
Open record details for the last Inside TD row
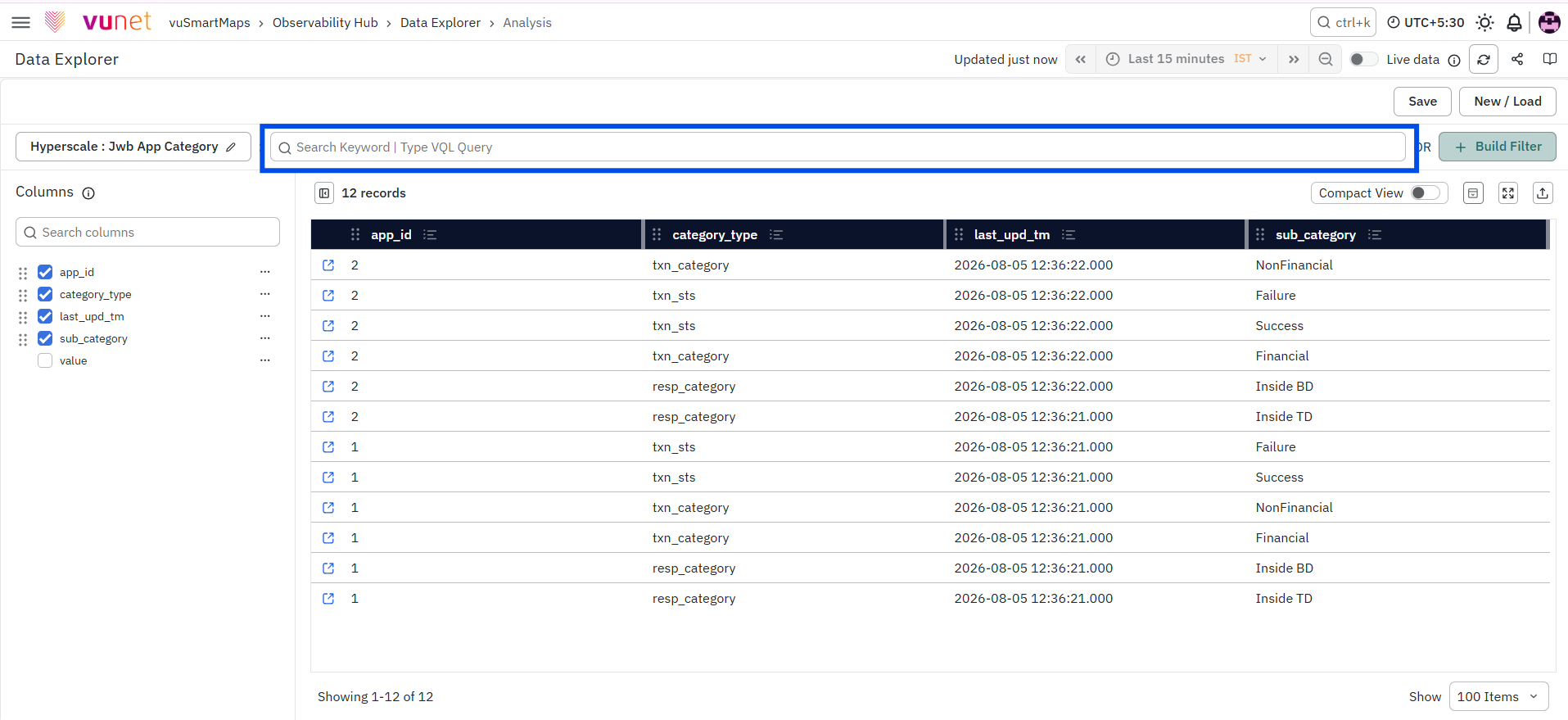click(x=328, y=598)
